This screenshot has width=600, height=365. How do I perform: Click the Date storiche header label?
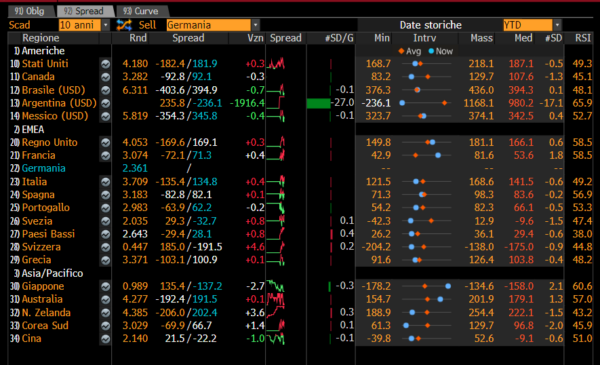tap(430, 25)
